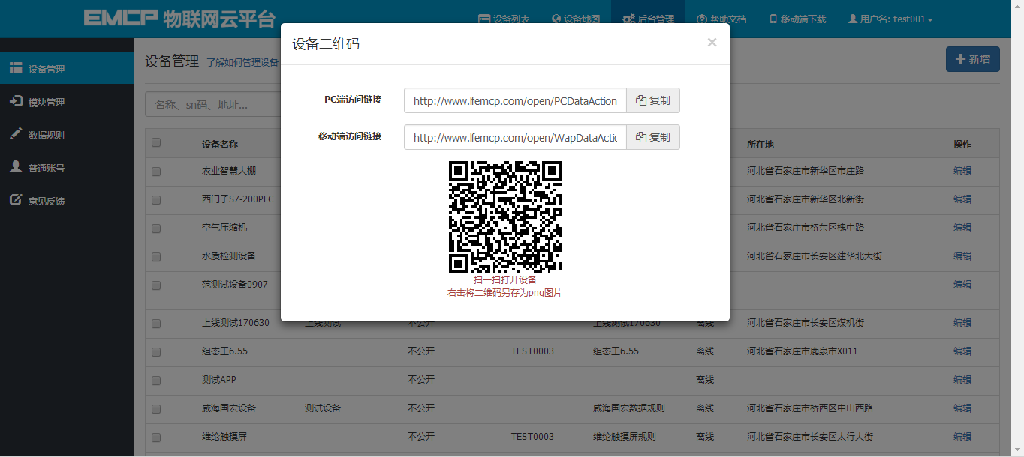Click 编辑 for 水质检测设备 row
The width and height of the screenshot is (1024, 457).
962,256
